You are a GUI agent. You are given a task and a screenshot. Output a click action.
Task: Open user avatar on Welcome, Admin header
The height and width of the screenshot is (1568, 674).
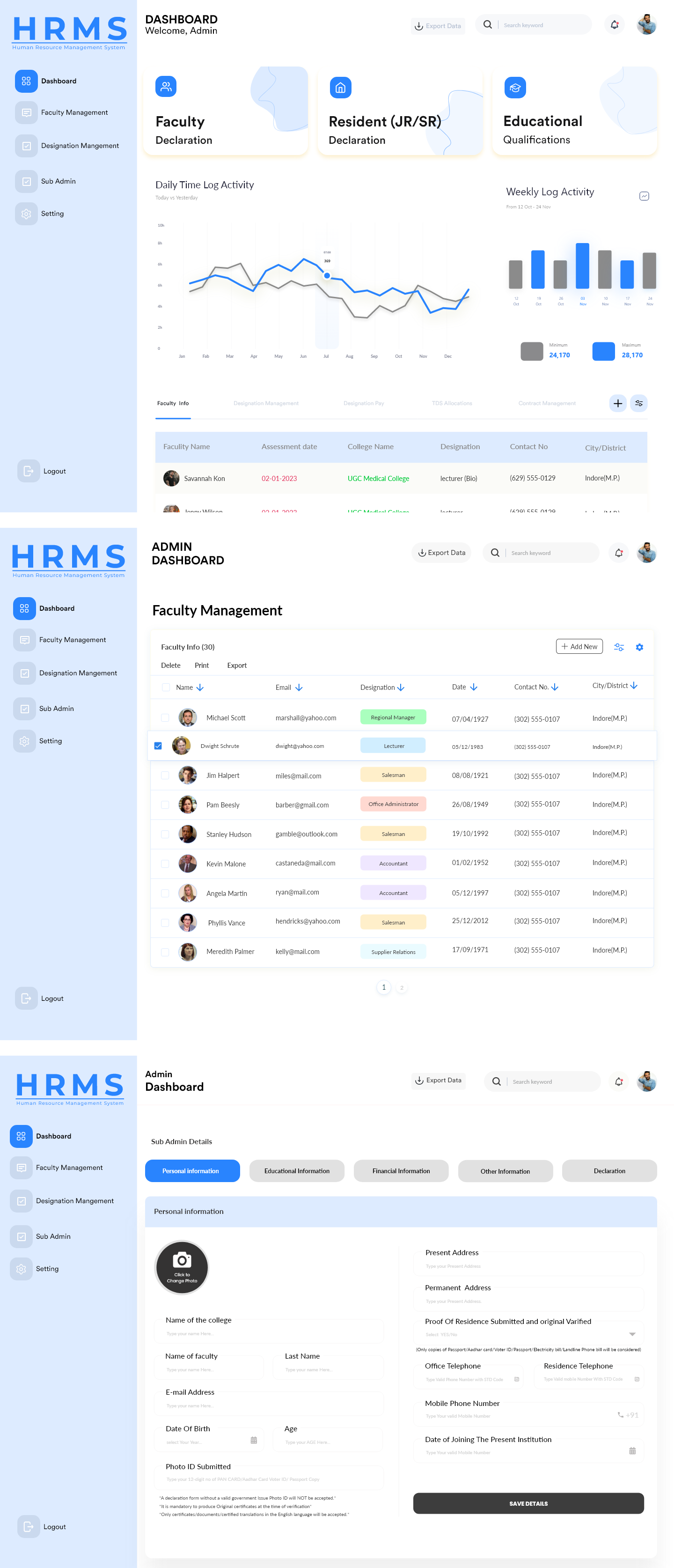pyautogui.click(x=646, y=25)
